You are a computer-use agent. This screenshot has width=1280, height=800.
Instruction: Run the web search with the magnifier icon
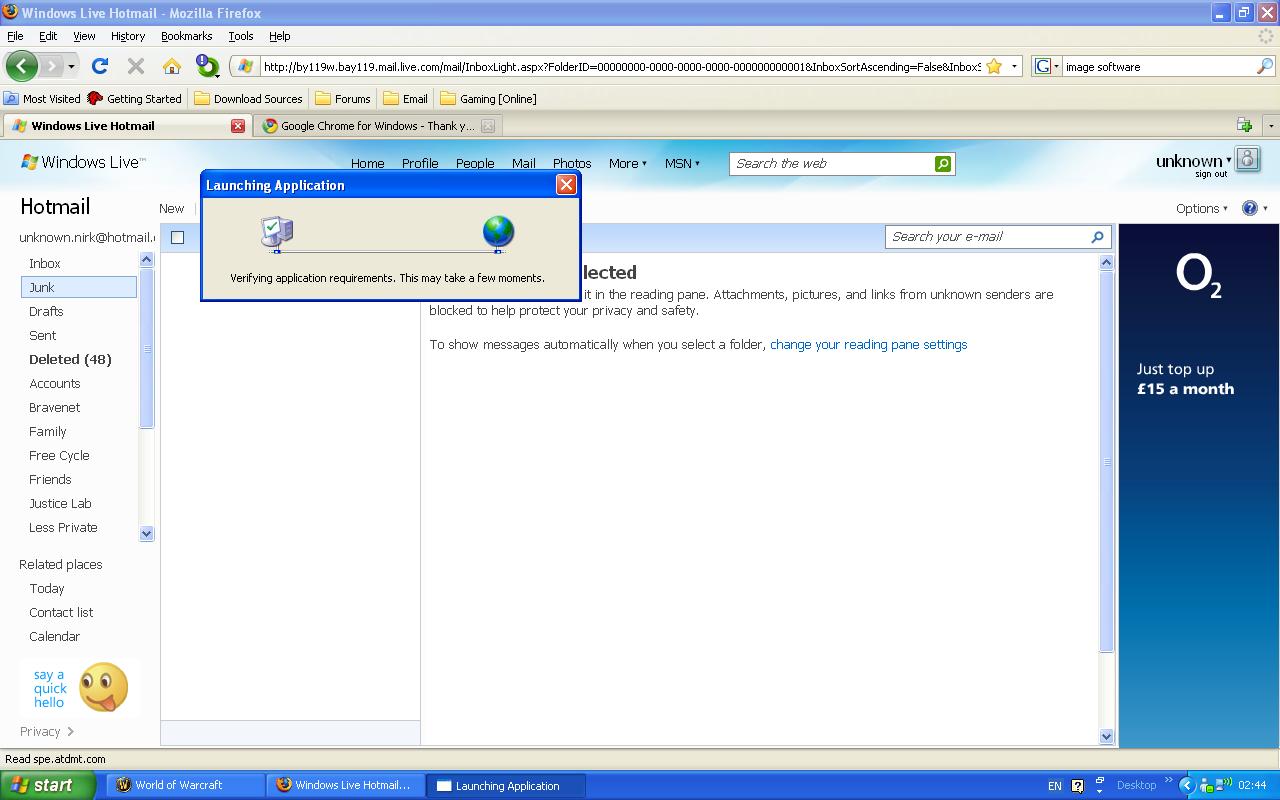click(x=1265, y=66)
